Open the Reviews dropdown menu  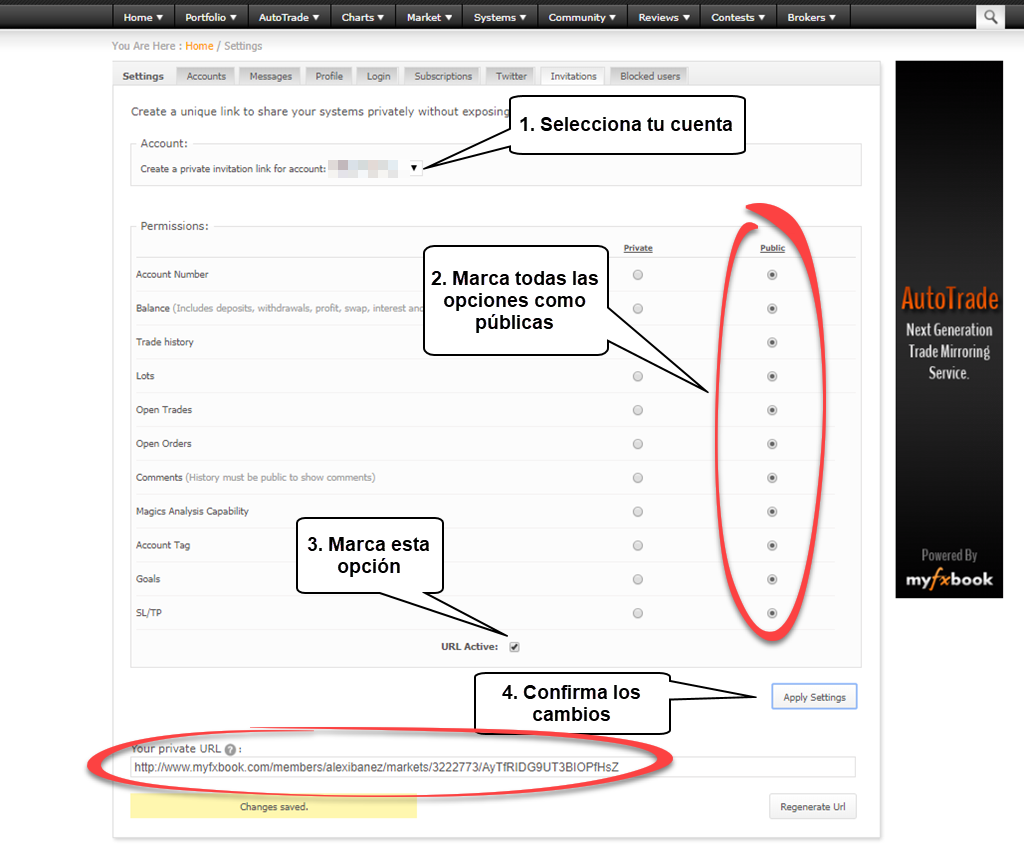(664, 17)
